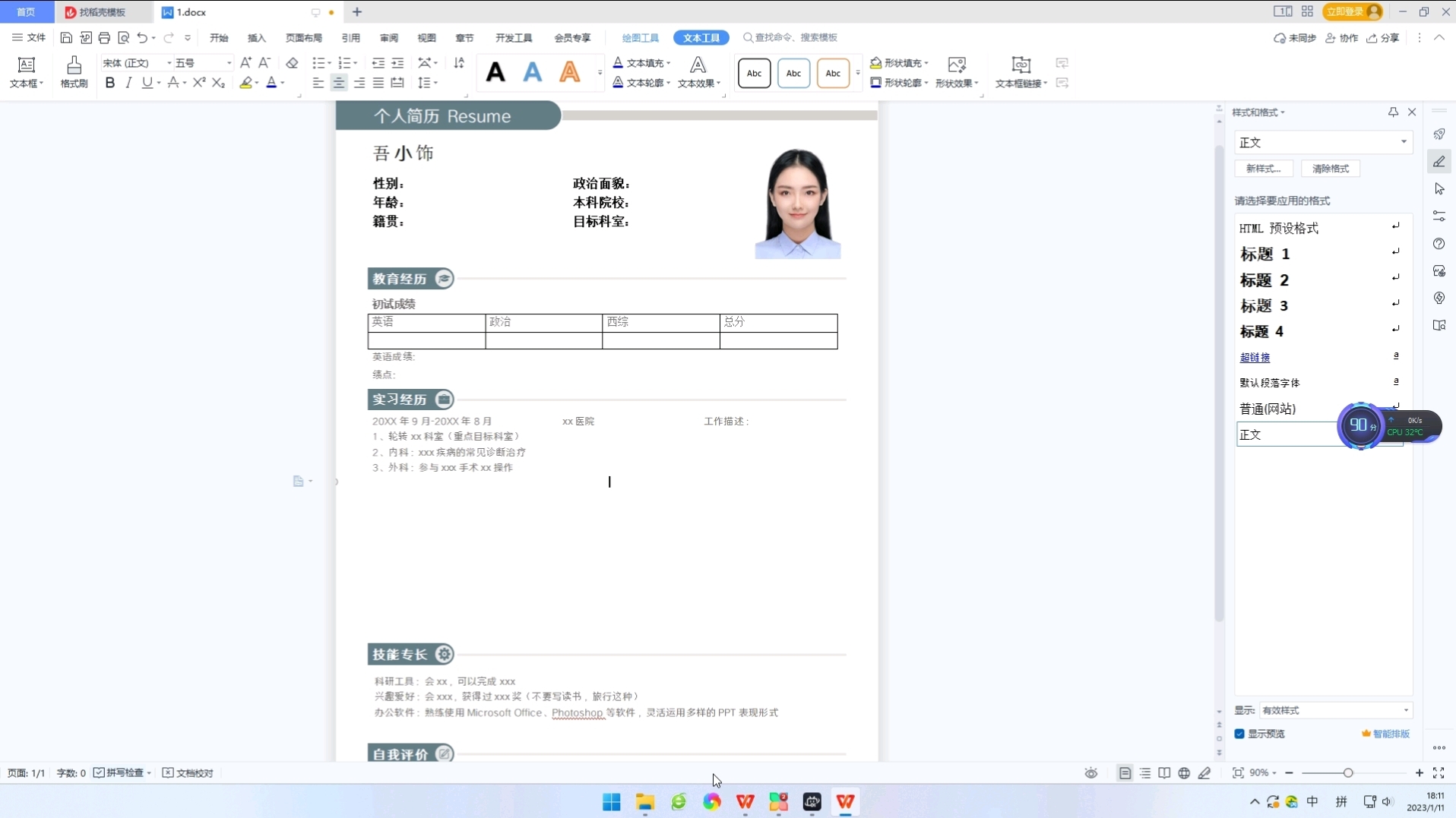Image resolution: width=1456 pixels, height=818 pixels.
Task: Switch to the 绘图工具 tab
Action: pos(639,37)
